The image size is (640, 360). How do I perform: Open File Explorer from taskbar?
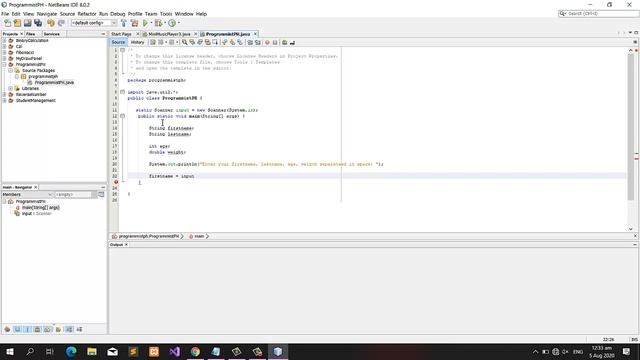pyautogui.click(x=92, y=351)
